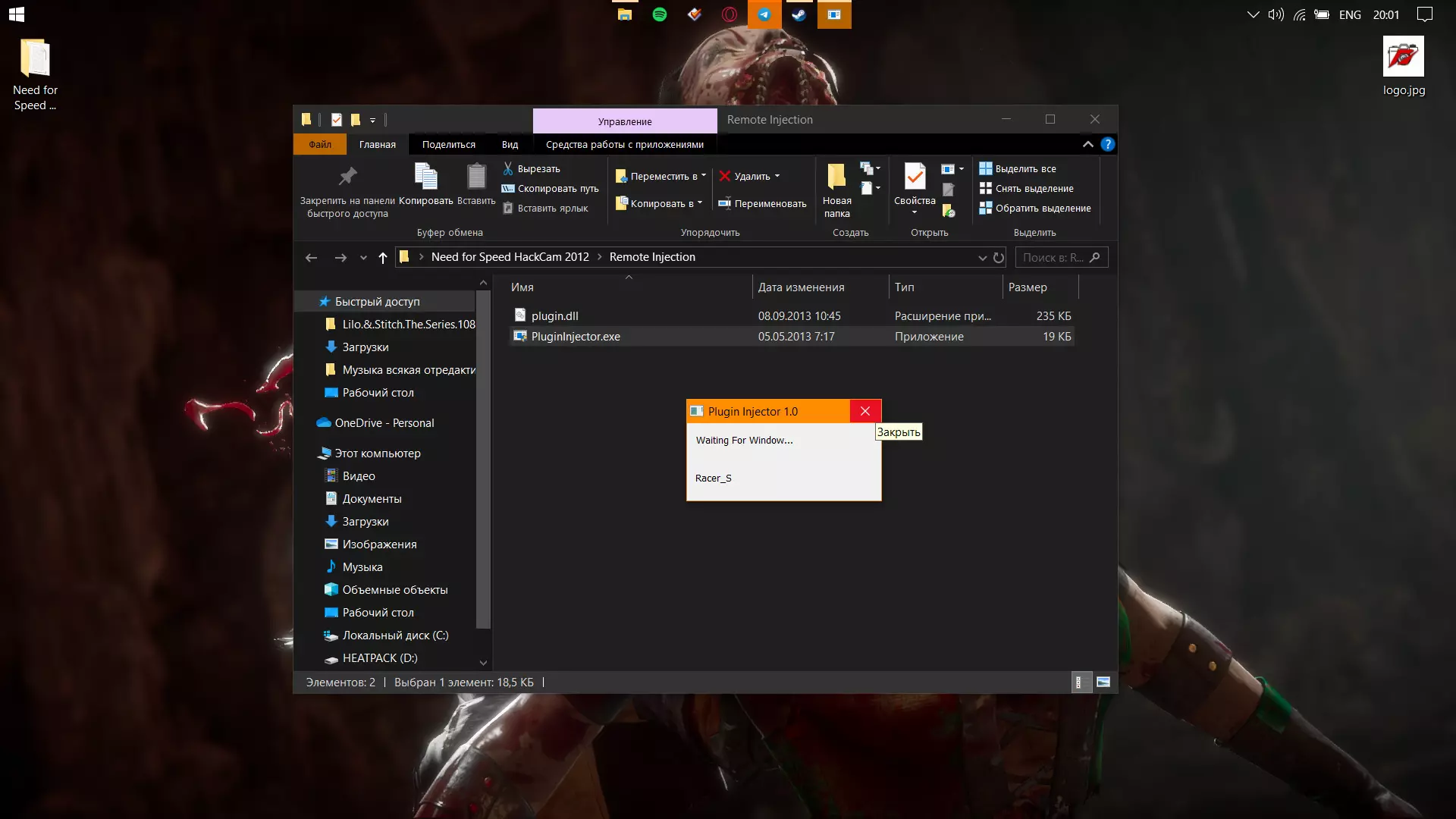This screenshot has height=819, width=1456.
Task: Expand the address bar history dropdown
Action: 982,258
